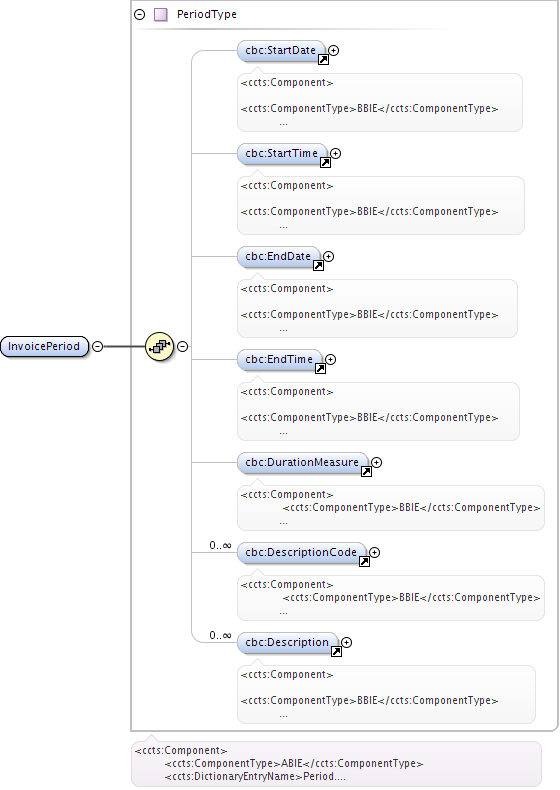Image resolution: width=560 pixels, height=790 pixels.
Task: Collapse the PeriodType container
Action: (140, 15)
